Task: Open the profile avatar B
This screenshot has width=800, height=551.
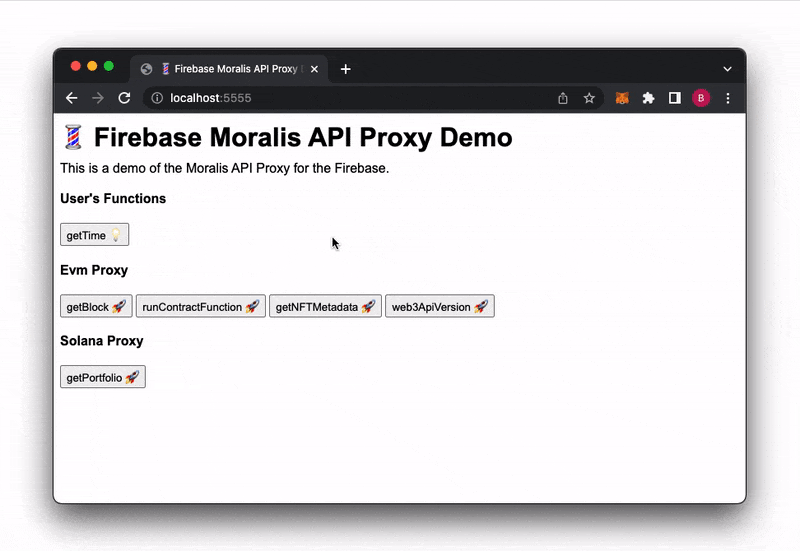Action: tap(701, 98)
